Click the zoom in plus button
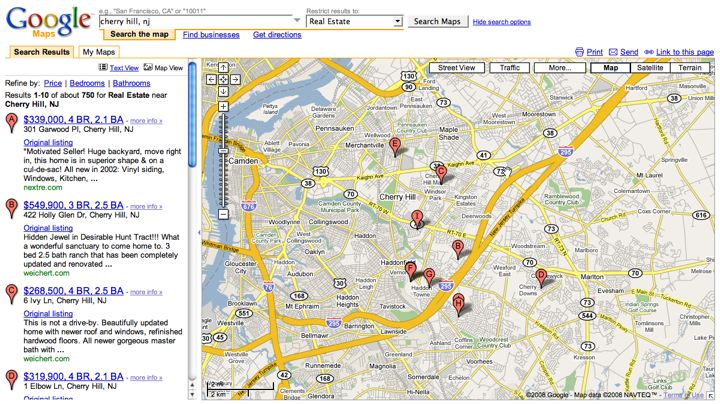720x404 pixels. [222, 105]
